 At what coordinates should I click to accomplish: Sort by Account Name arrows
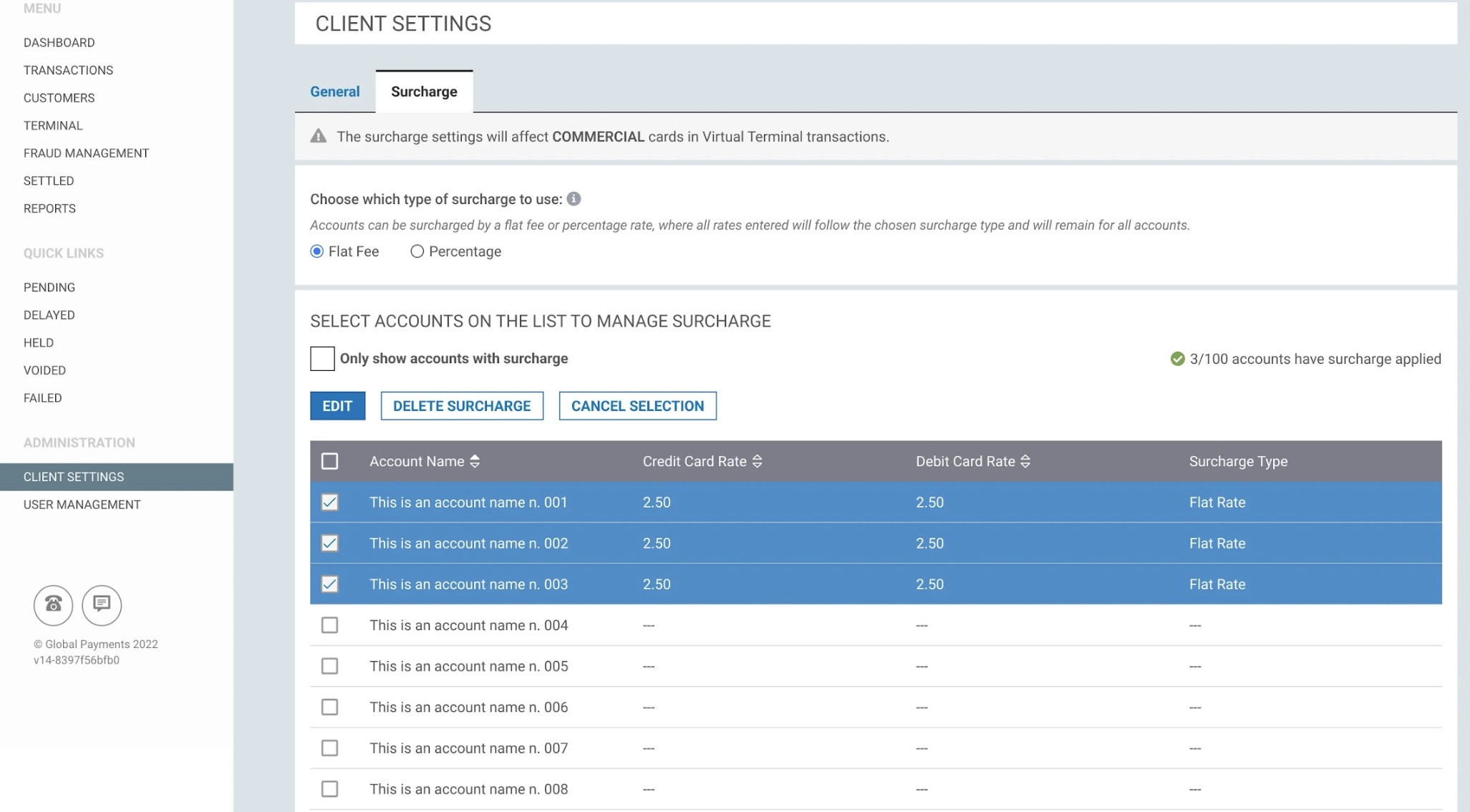pyautogui.click(x=475, y=461)
